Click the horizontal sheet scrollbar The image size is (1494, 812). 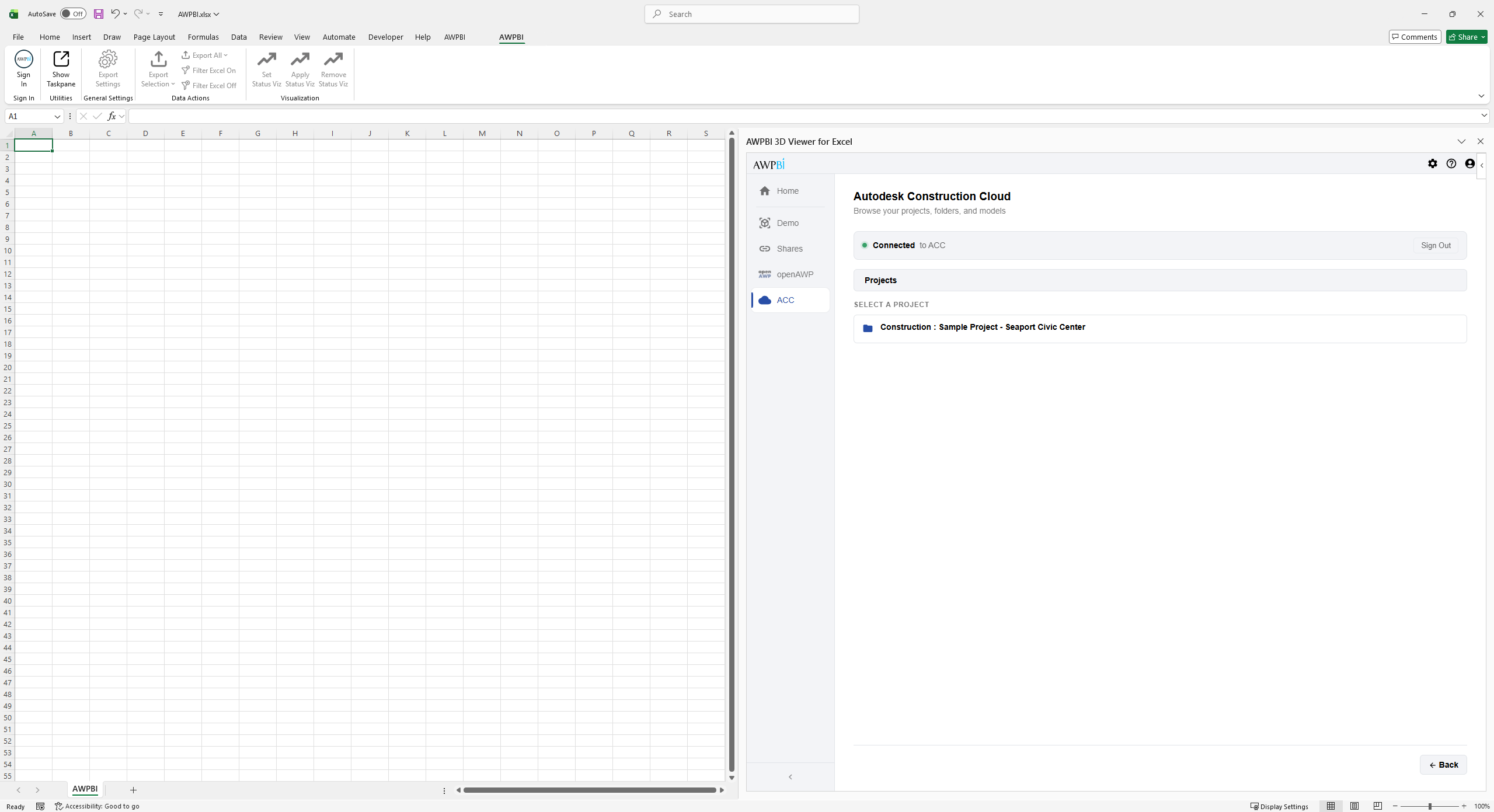click(590, 790)
